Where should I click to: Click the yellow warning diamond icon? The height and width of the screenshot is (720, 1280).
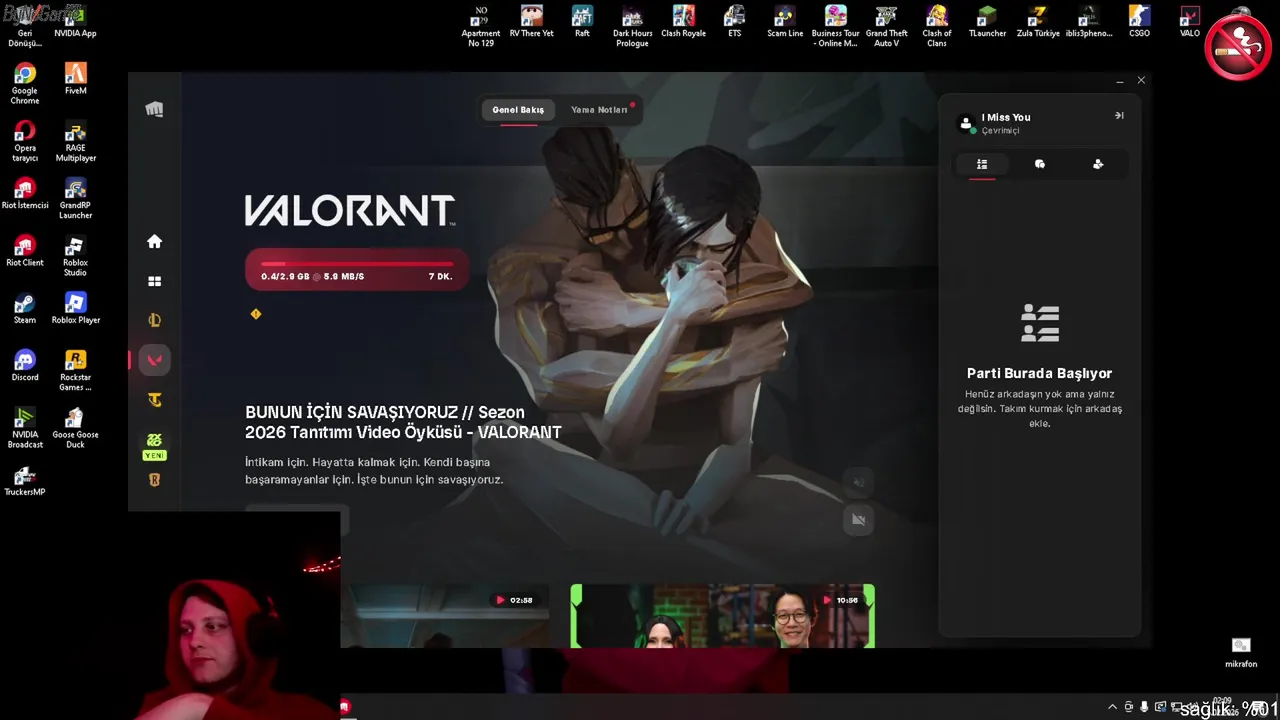click(255, 314)
